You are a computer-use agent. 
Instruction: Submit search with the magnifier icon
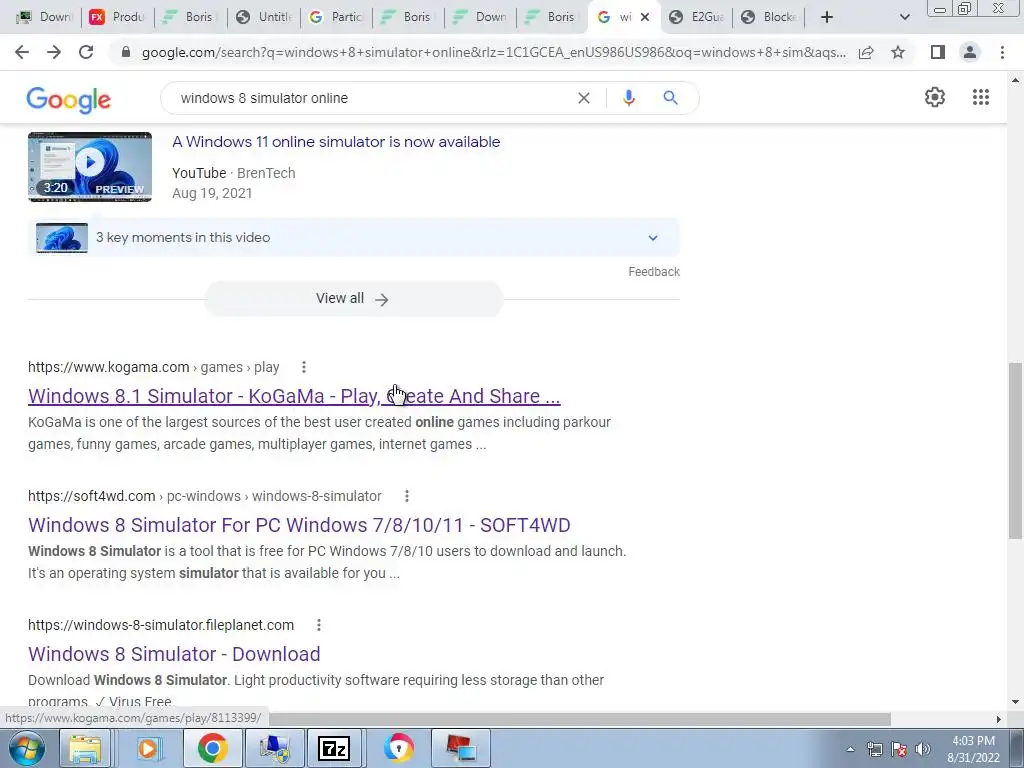(x=670, y=98)
